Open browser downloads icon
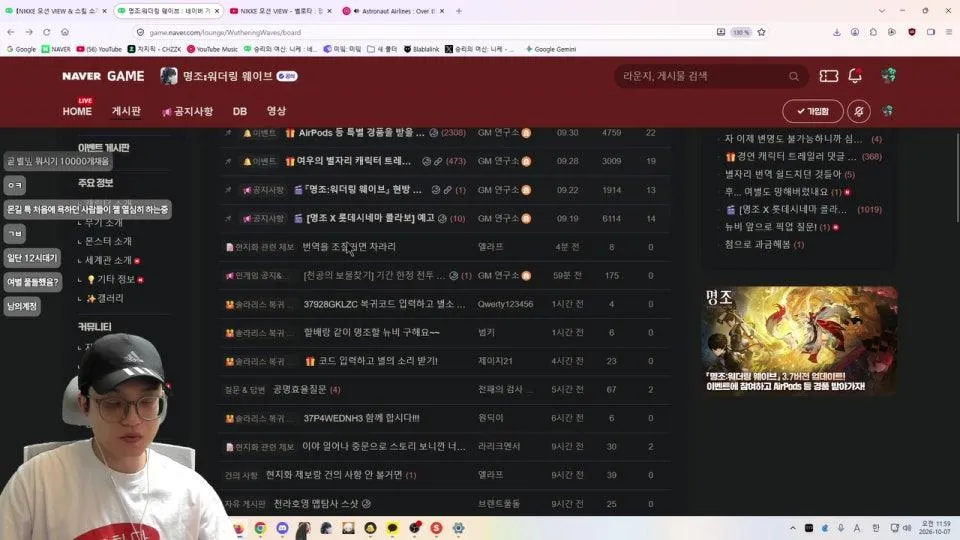This screenshot has width=960, height=540. pos(836,32)
